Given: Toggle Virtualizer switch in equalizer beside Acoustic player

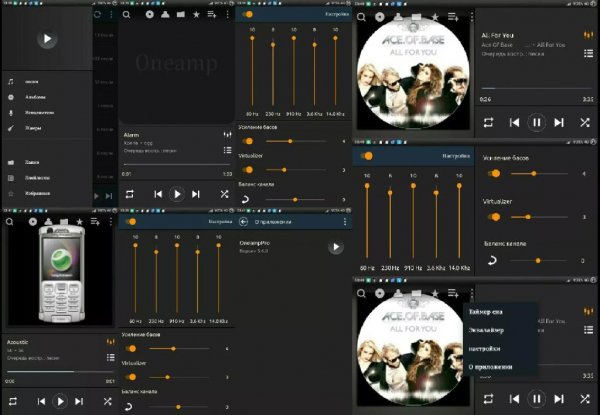Looking at the screenshot, I should coord(130,377).
